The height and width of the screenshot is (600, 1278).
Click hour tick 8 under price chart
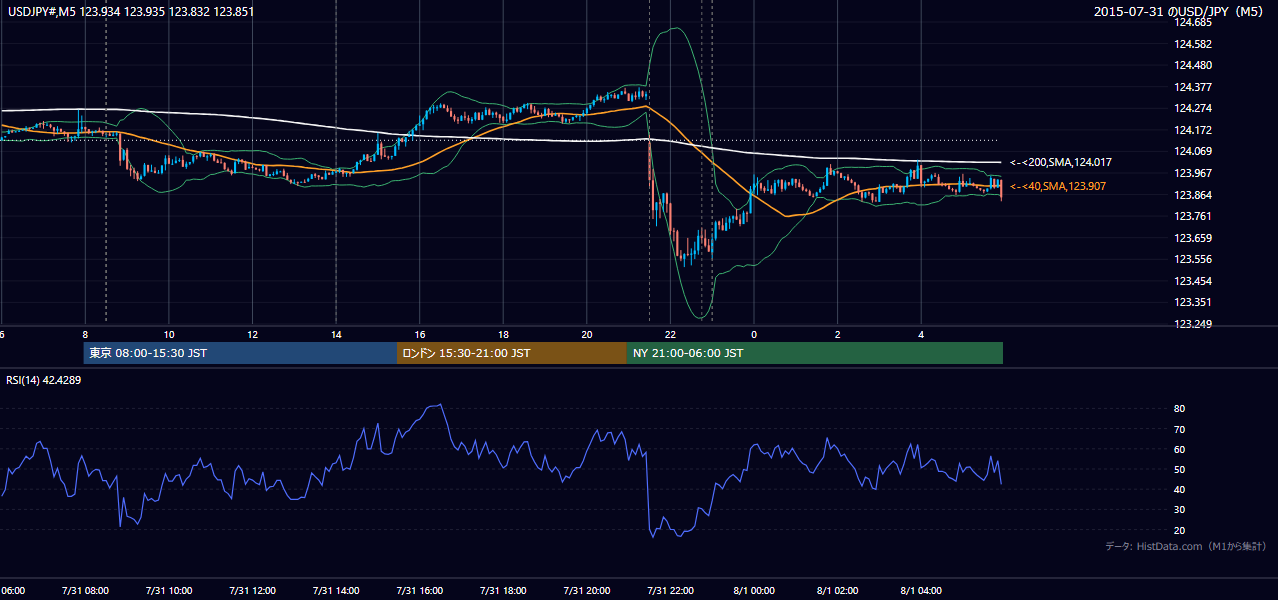click(85, 334)
